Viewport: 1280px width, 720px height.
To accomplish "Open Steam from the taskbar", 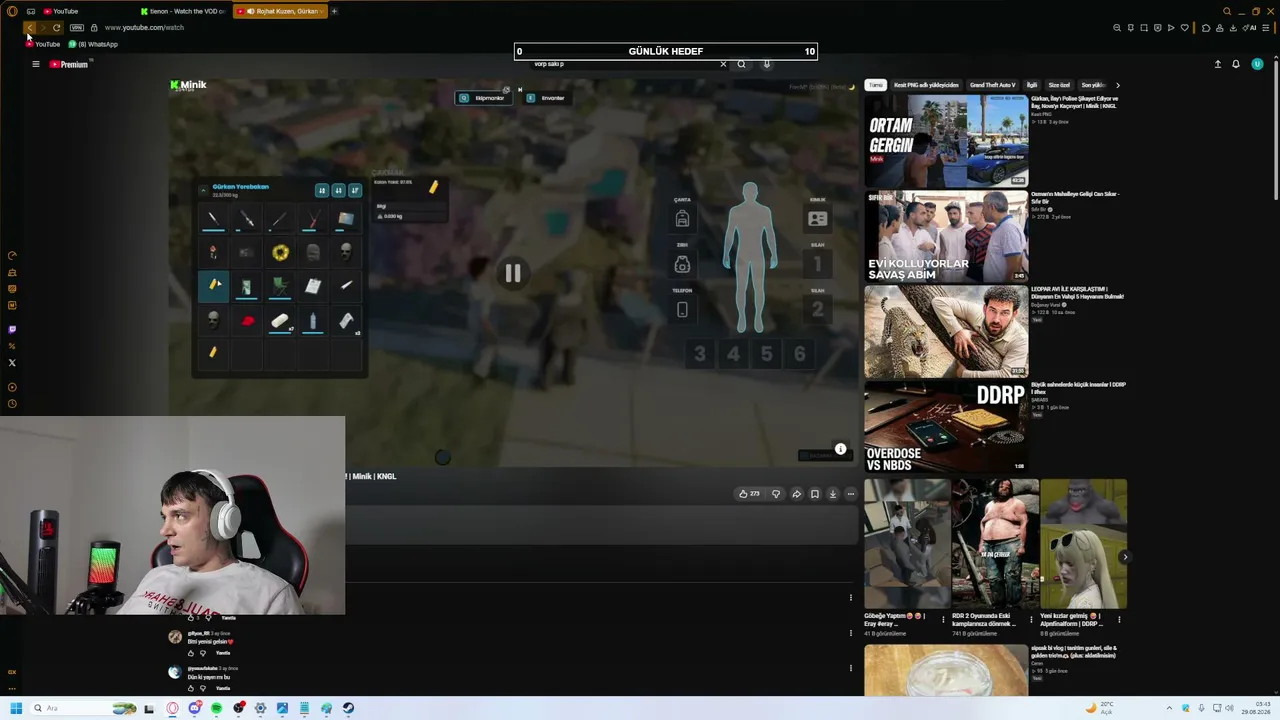I will click(348, 708).
